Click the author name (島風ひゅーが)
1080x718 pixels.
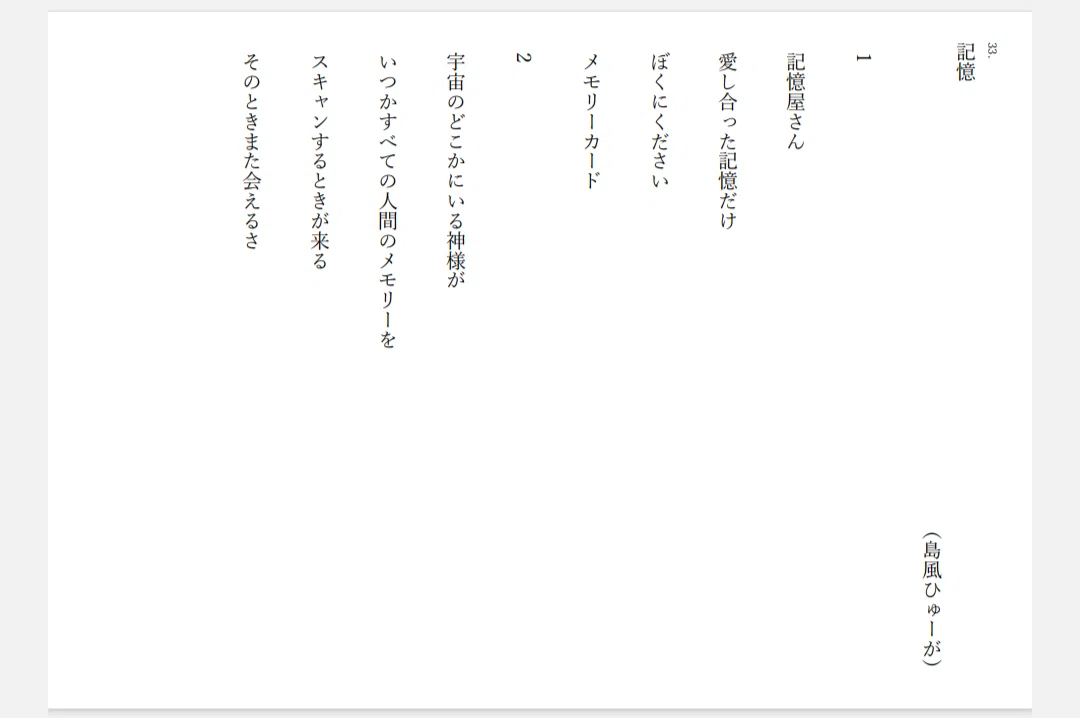pos(932,599)
